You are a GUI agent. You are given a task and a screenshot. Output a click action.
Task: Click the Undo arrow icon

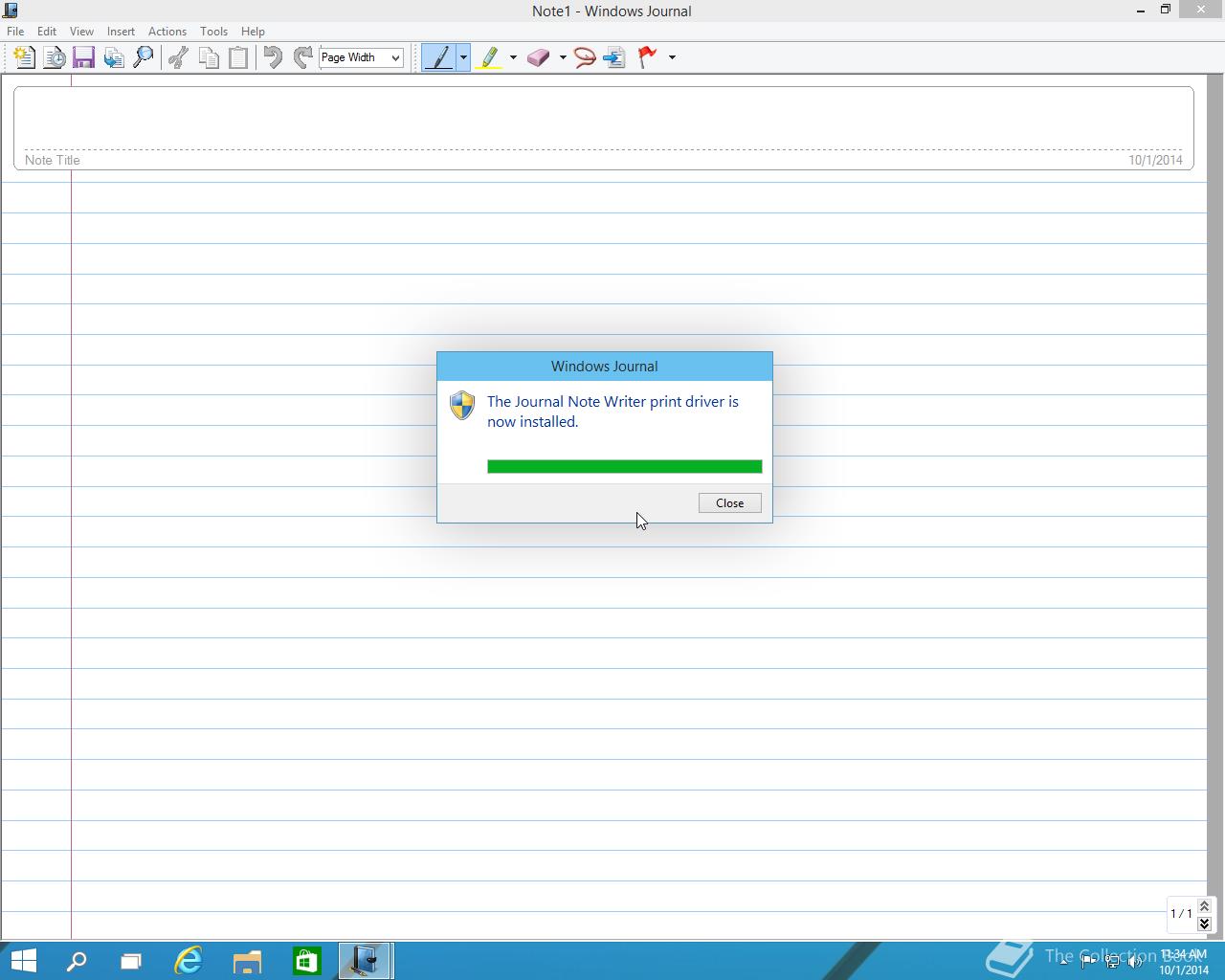pyautogui.click(x=273, y=57)
